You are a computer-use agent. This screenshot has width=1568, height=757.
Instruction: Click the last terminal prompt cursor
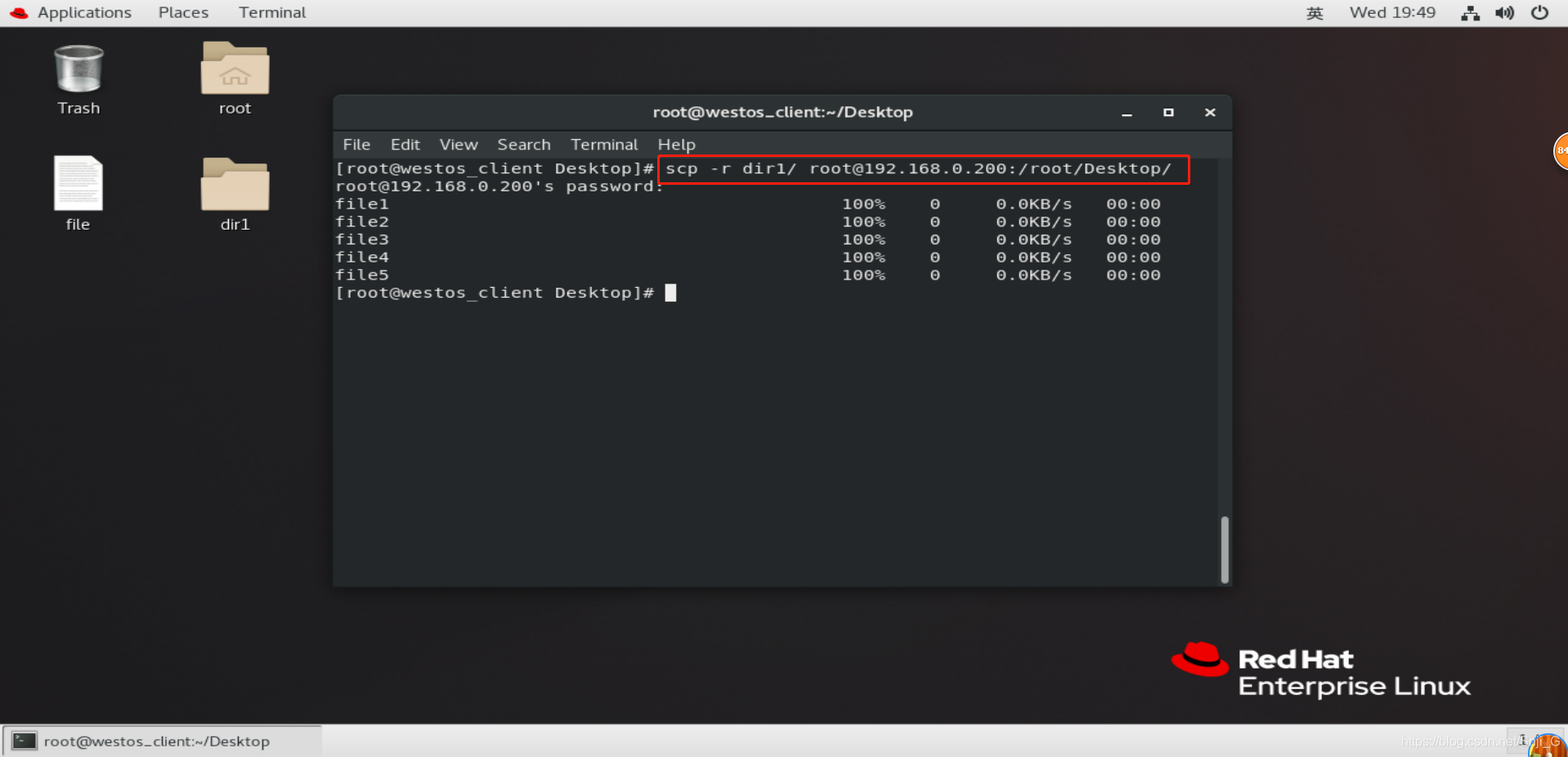tap(670, 293)
